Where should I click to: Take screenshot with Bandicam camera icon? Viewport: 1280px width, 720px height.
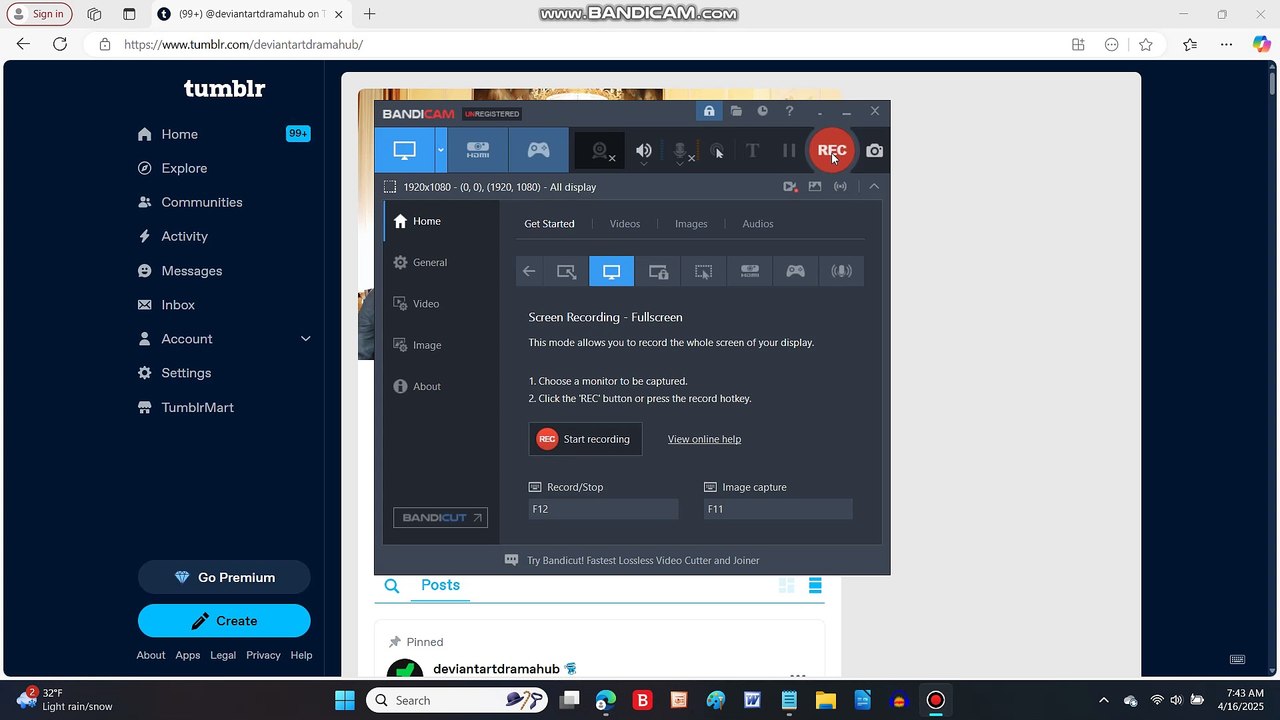point(875,150)
